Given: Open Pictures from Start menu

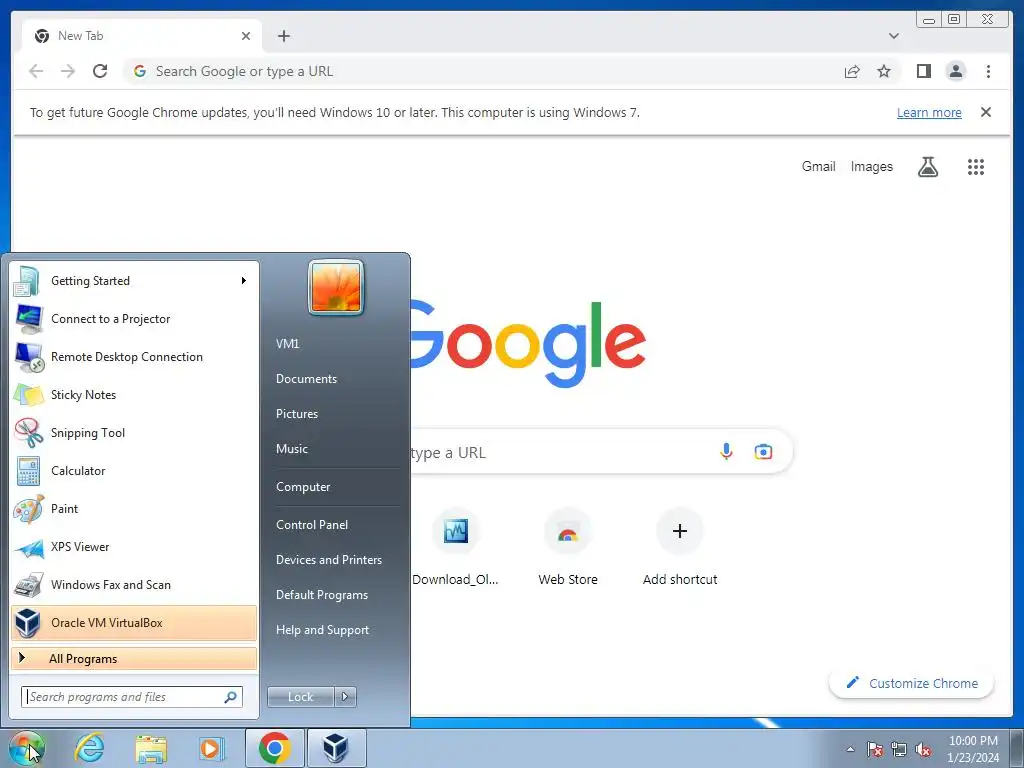Looking at the screenshot, I should (x=296, y=414).
